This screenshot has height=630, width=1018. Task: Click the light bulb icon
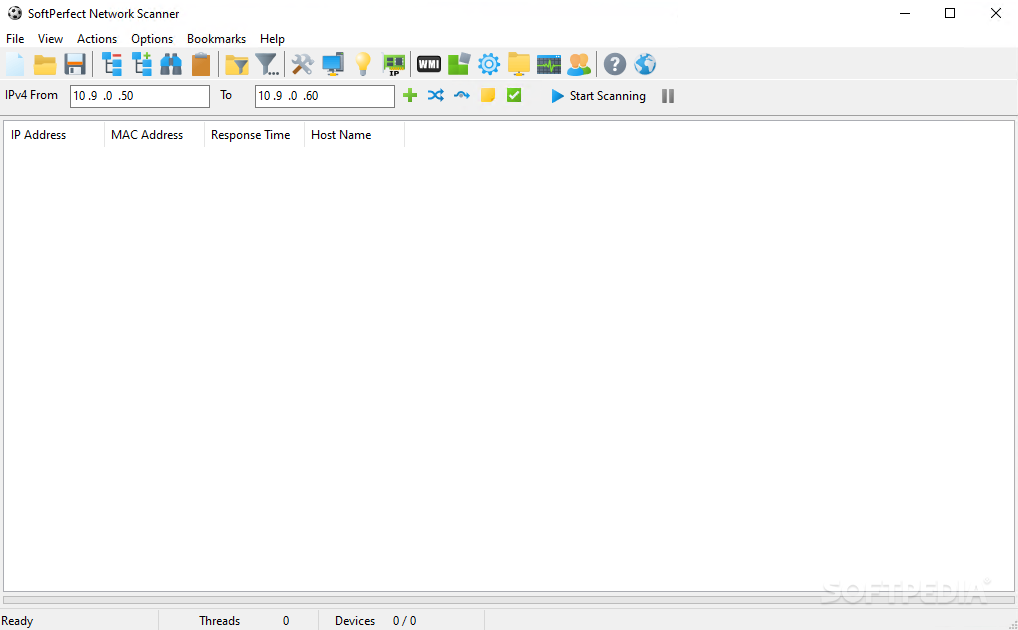[x=363, y=64]
